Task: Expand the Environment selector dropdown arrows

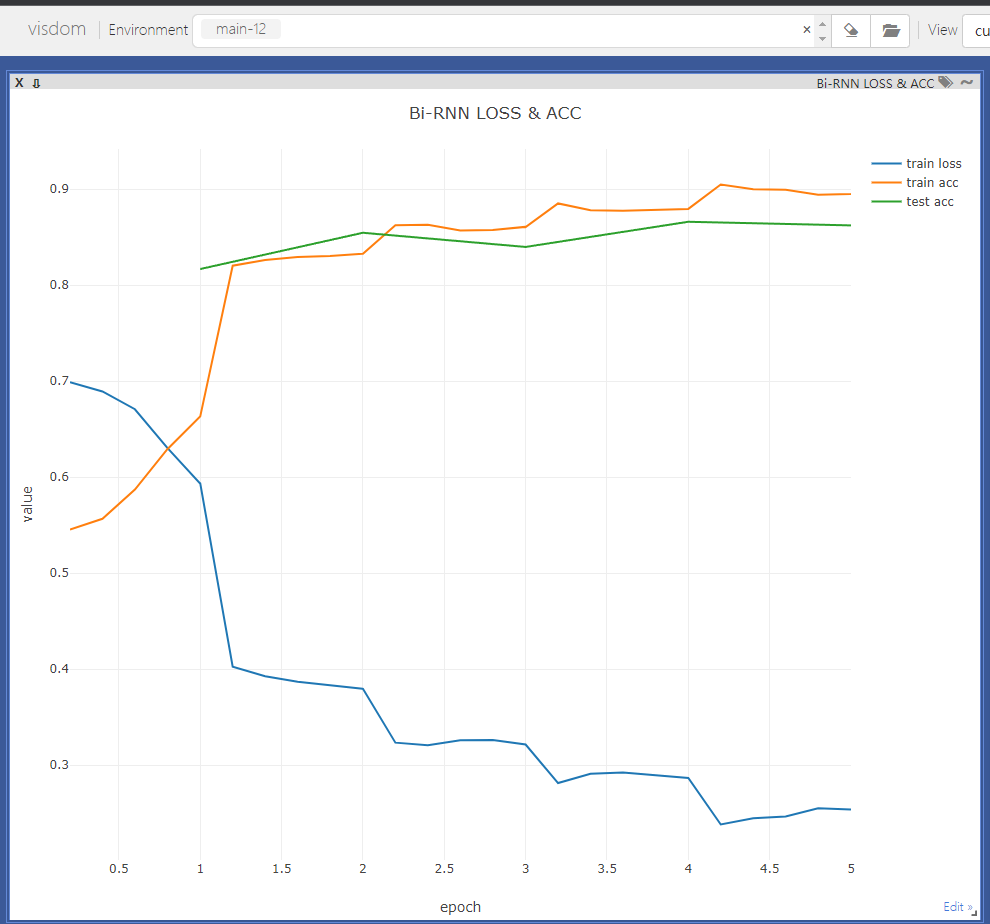Action: (x=822, y=30)
